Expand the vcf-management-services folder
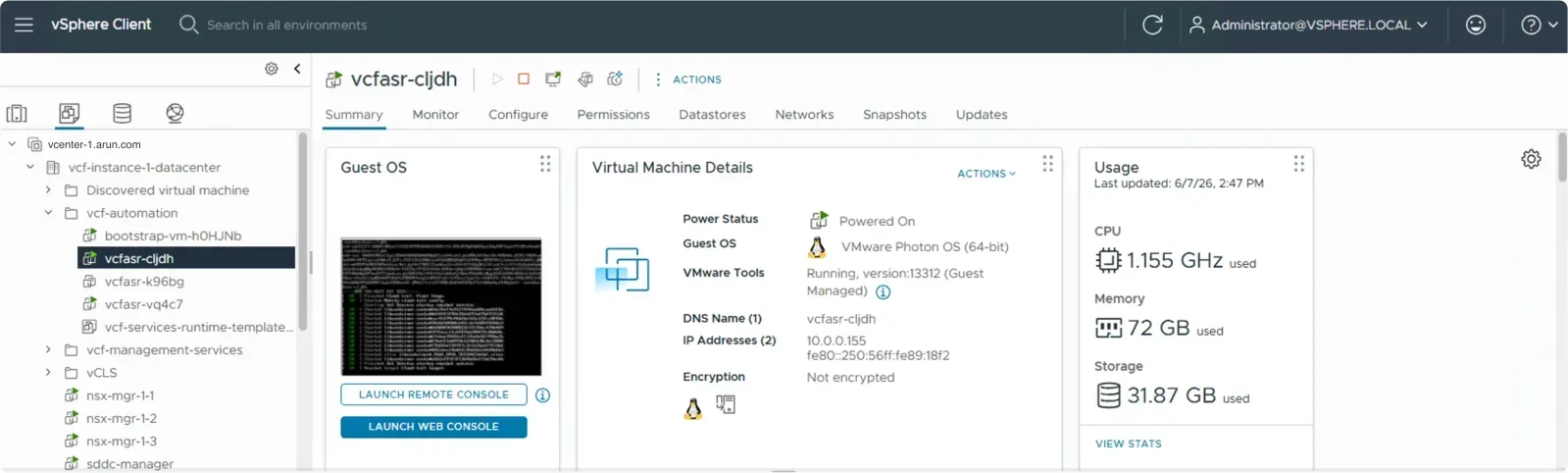The height and width of the screenshot is (473, 1568). tap(48, 349)
